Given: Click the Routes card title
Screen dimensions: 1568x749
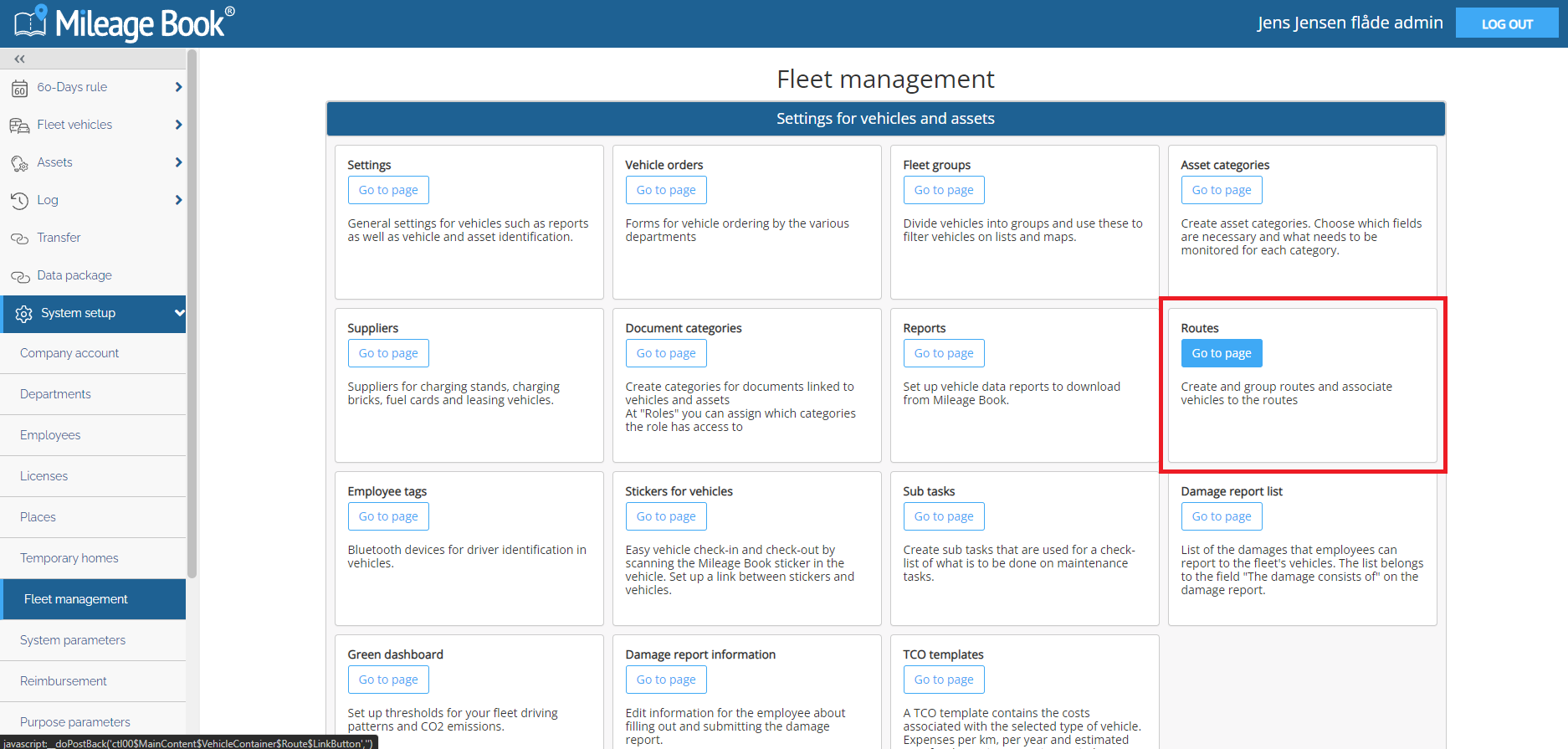Looking at the screenshot, I should [x=1200, y=328].
